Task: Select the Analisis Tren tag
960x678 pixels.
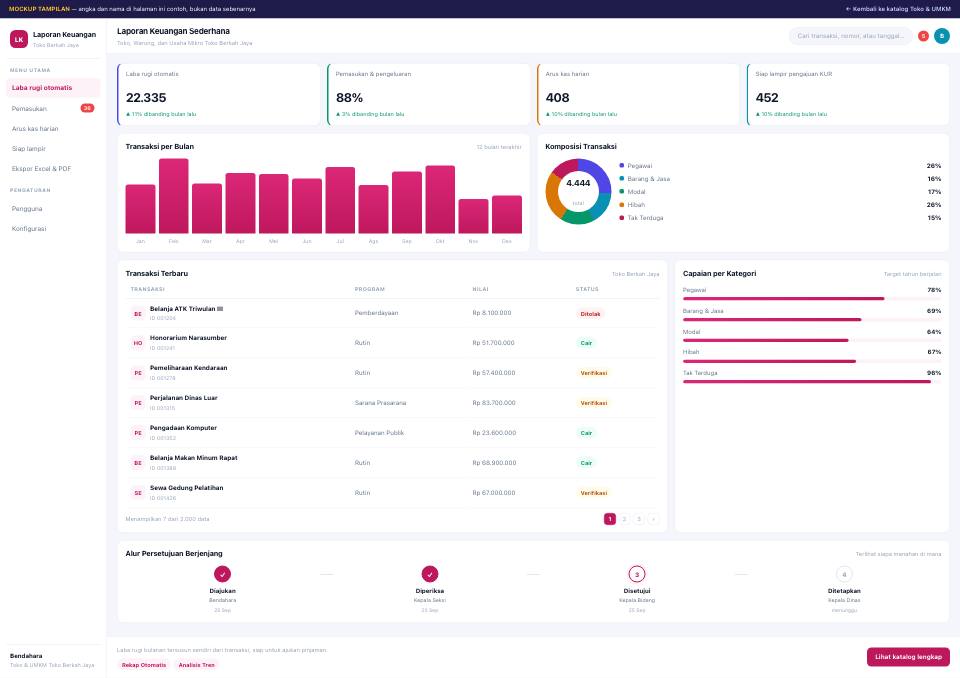Action: [x=197, y=665]
